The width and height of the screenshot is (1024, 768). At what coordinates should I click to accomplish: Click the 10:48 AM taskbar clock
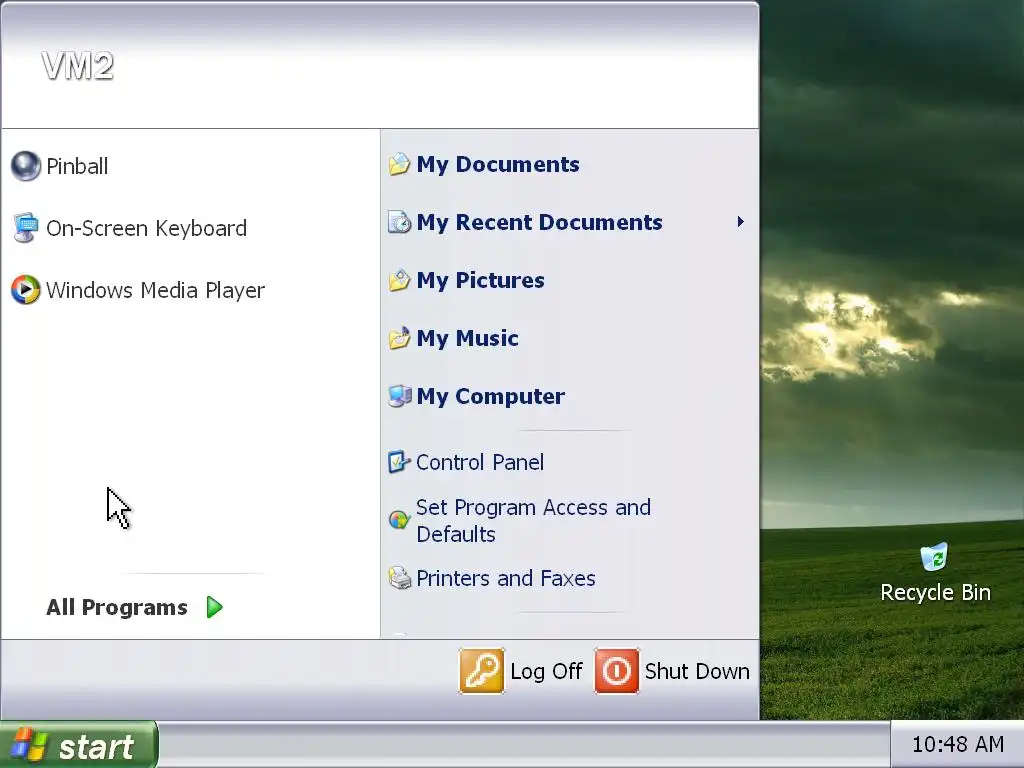957,744
